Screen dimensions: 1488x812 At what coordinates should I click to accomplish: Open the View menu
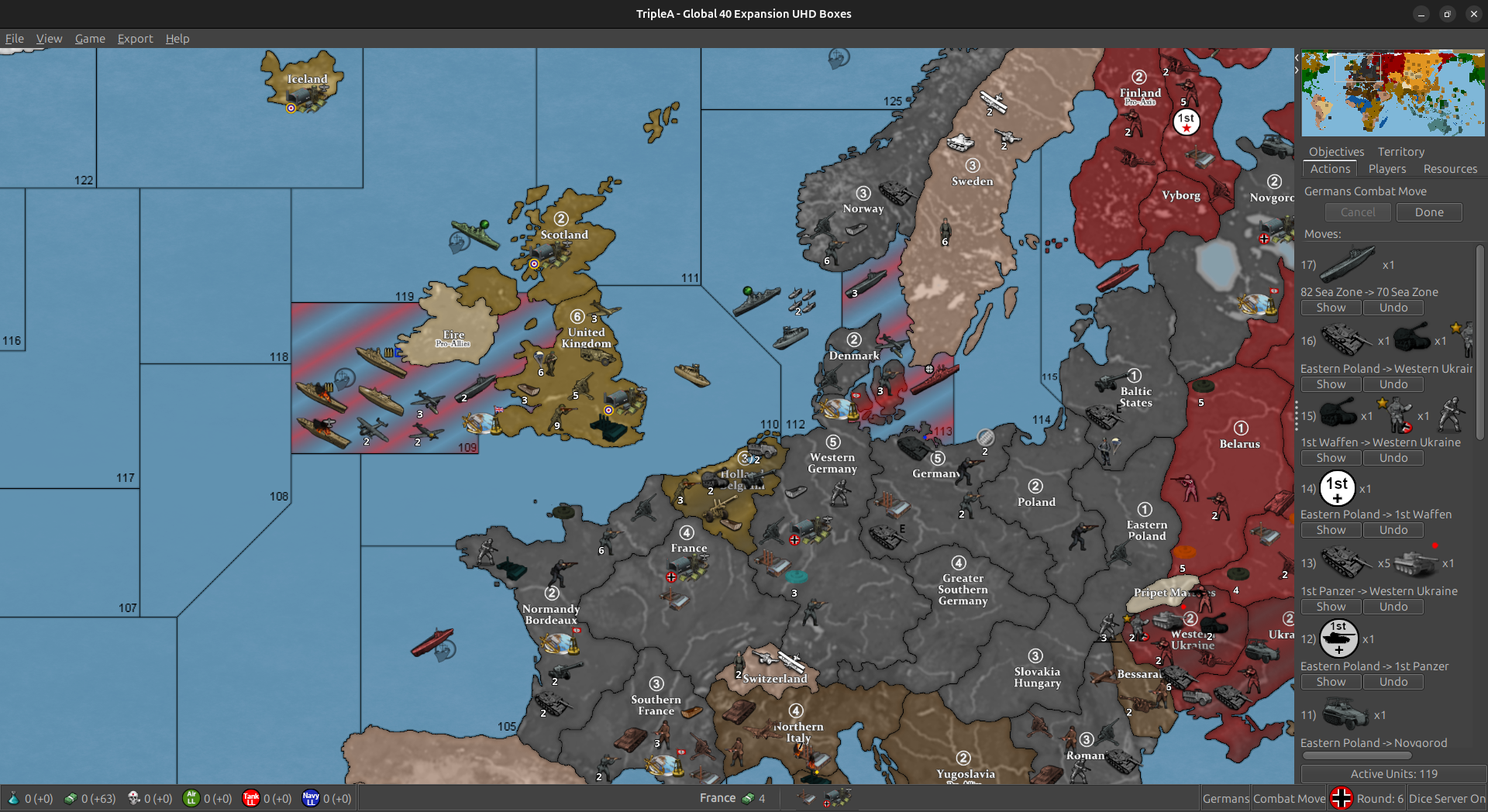click(x=49, y=39)
